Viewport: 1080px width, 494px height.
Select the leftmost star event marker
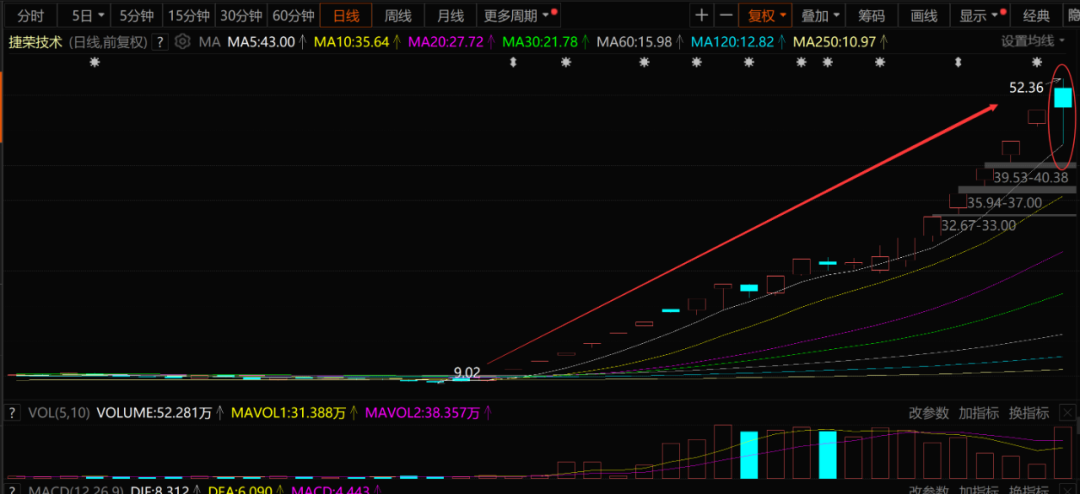coord(94,63)
